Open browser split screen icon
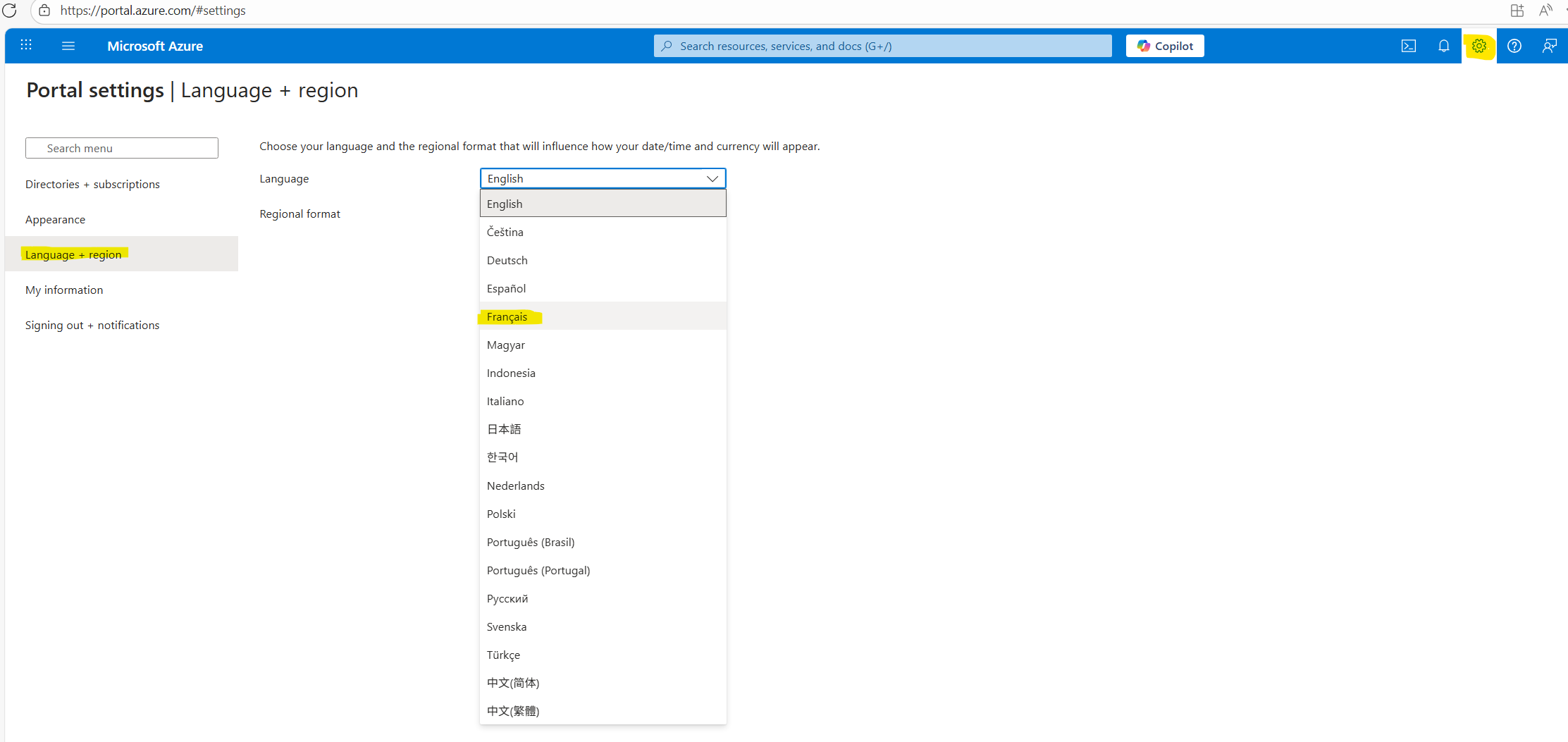The height and width of the screenshot is (742, 1568). tap(1517, 10)
